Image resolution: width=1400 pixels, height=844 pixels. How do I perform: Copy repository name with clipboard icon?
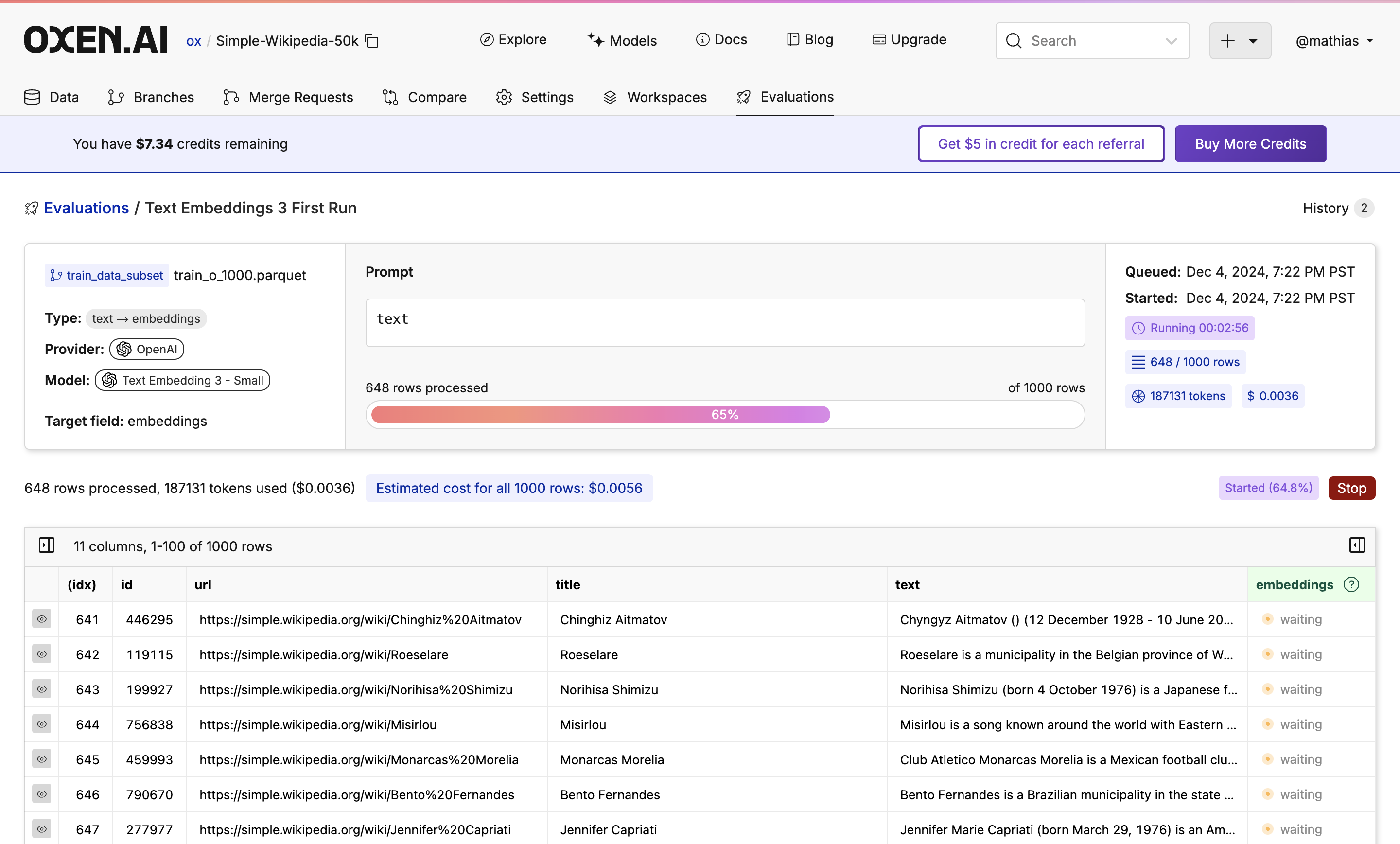click(371, 41)
